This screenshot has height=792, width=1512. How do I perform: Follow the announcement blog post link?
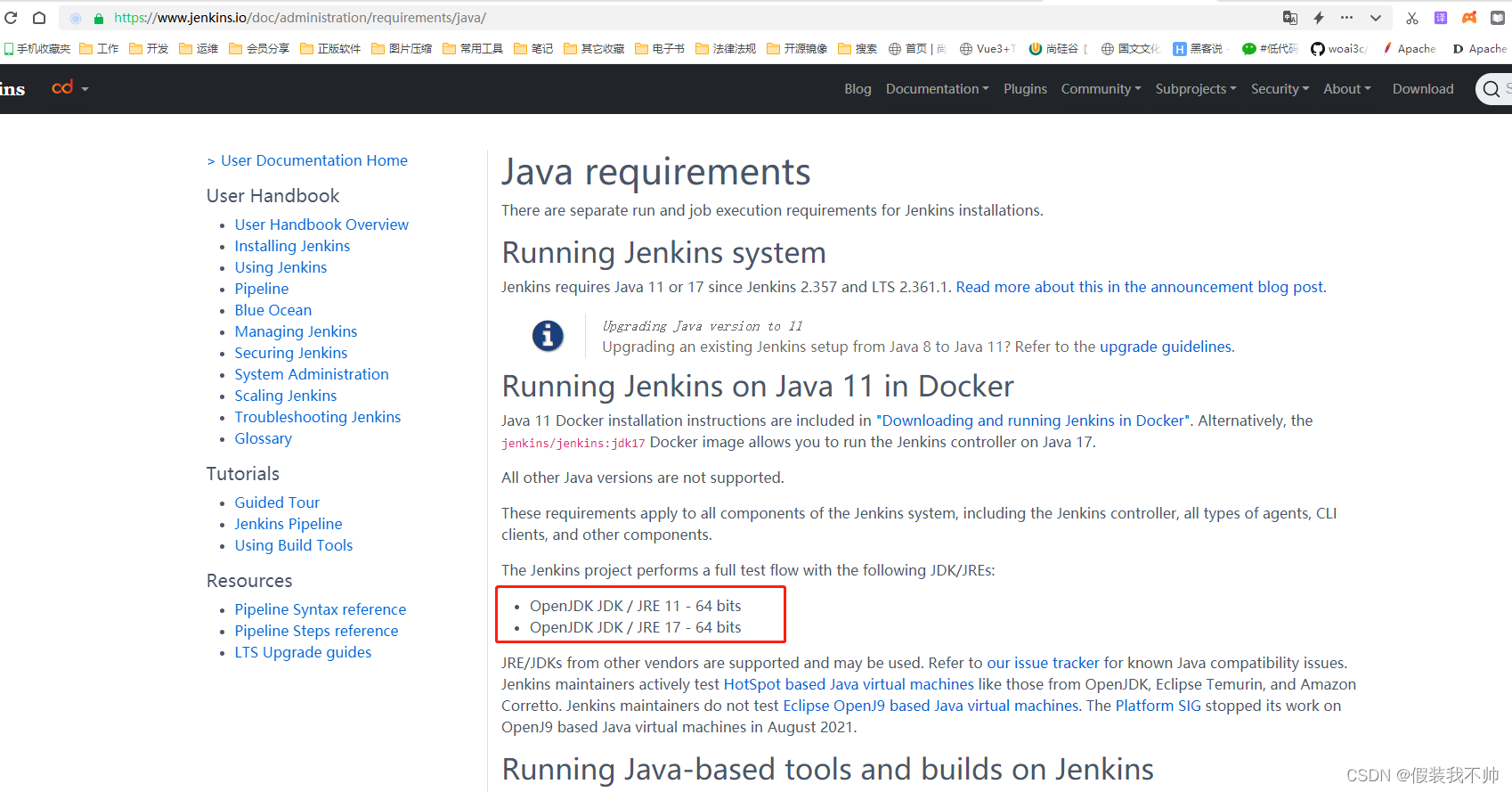[1140, 287]
